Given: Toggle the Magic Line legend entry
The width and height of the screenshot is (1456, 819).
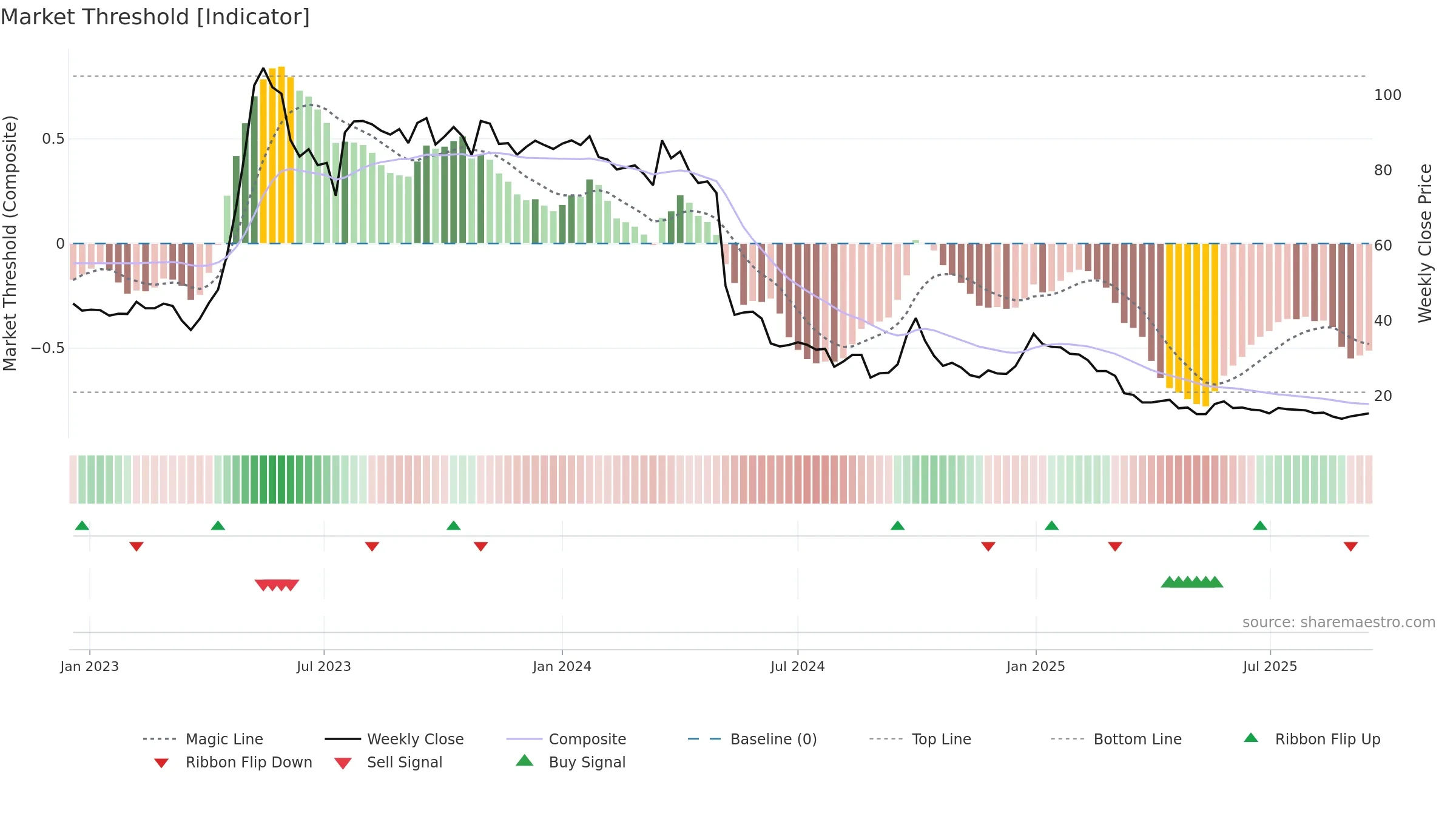Looking at the screenshot, I should [203, 739].
